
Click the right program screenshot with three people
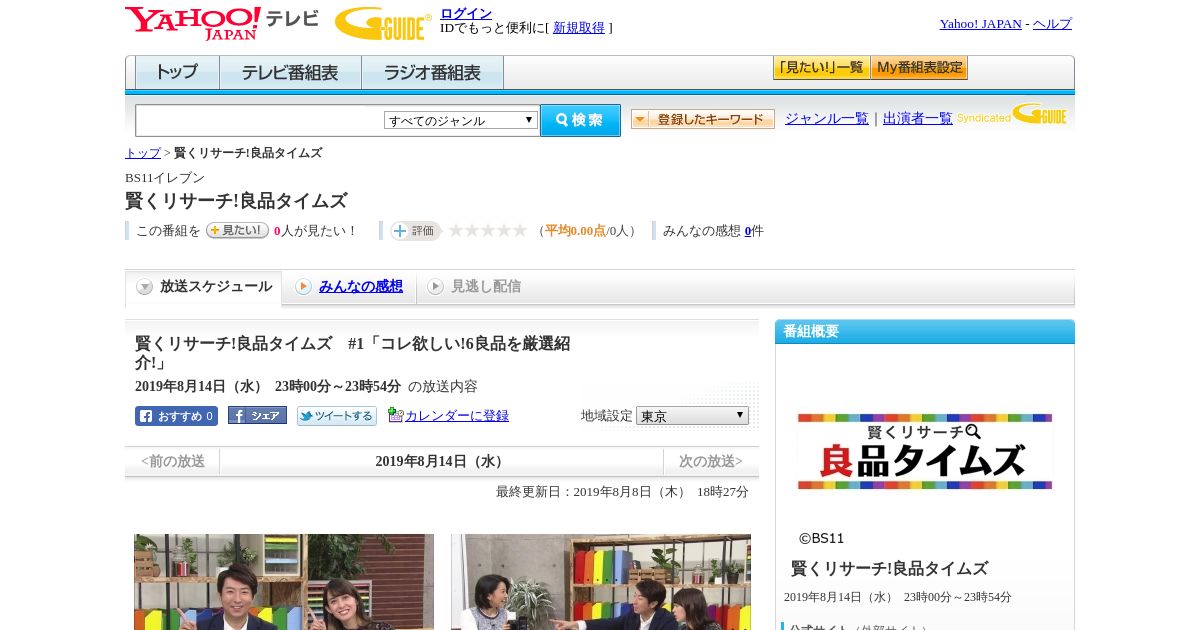tap(601, 582)
